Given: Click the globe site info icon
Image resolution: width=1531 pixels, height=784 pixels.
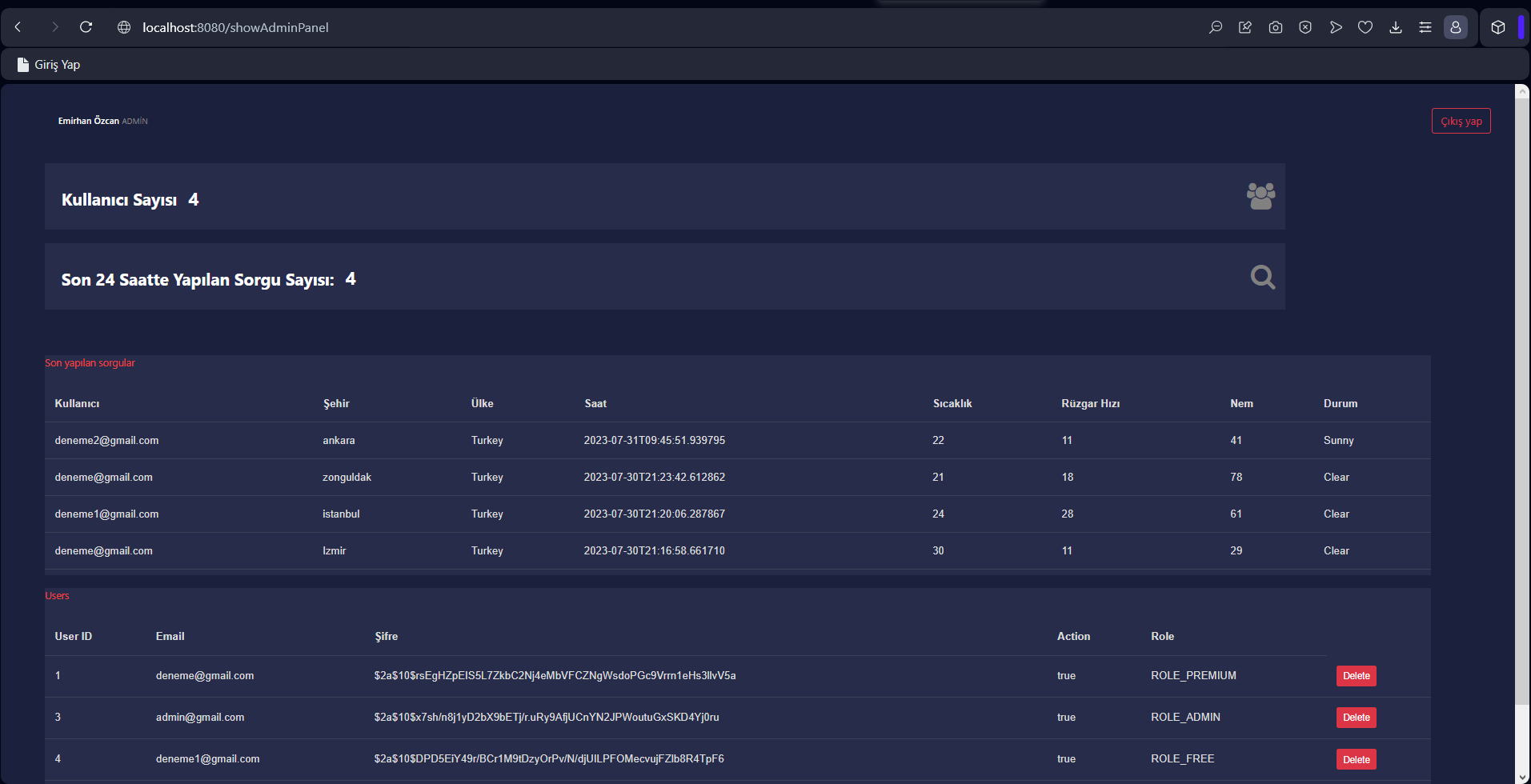Looking at the screenshot, I should tap(124, 27).
